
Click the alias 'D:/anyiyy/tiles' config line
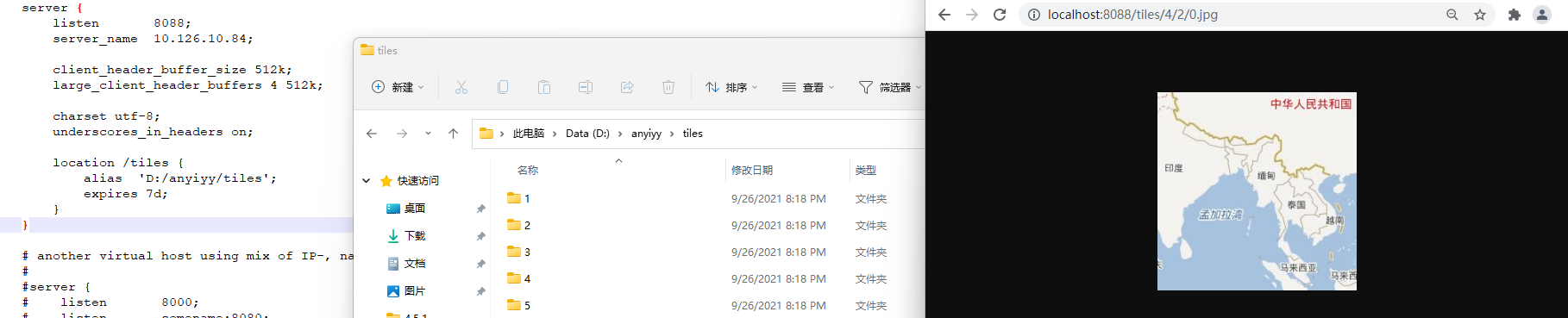click(x=180, y=178)
